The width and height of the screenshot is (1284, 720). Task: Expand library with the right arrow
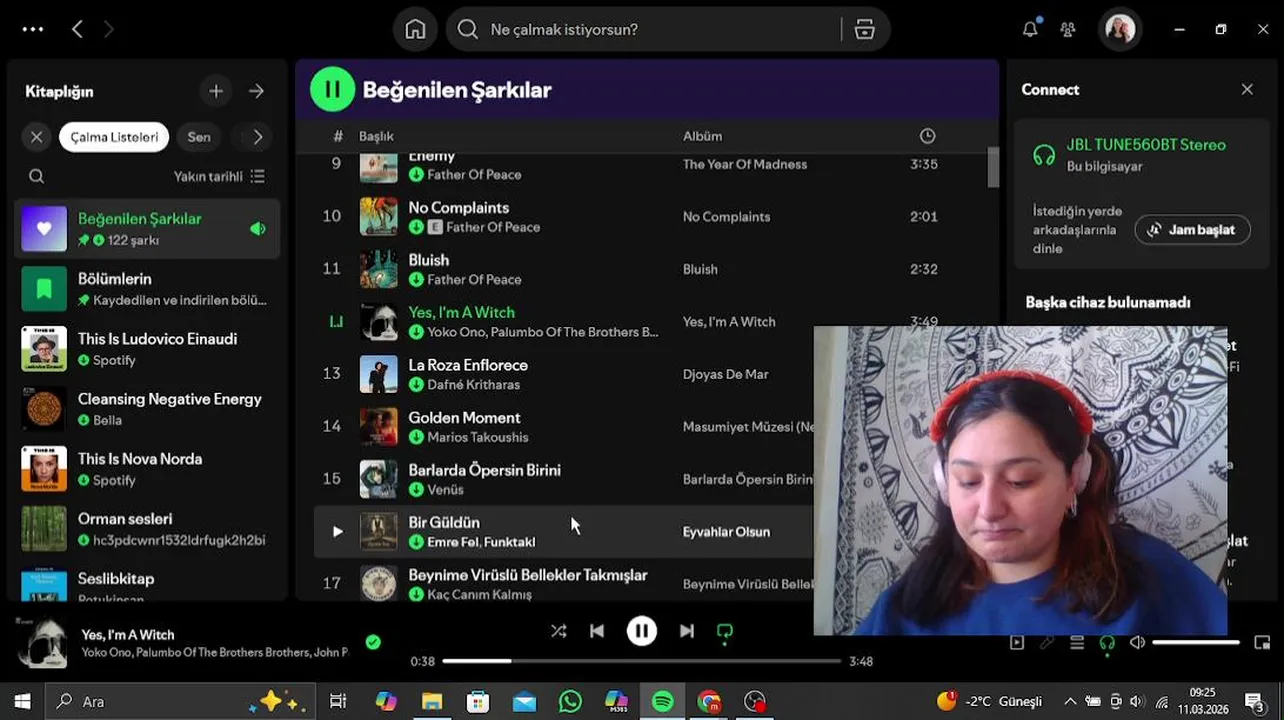point(257,91)
